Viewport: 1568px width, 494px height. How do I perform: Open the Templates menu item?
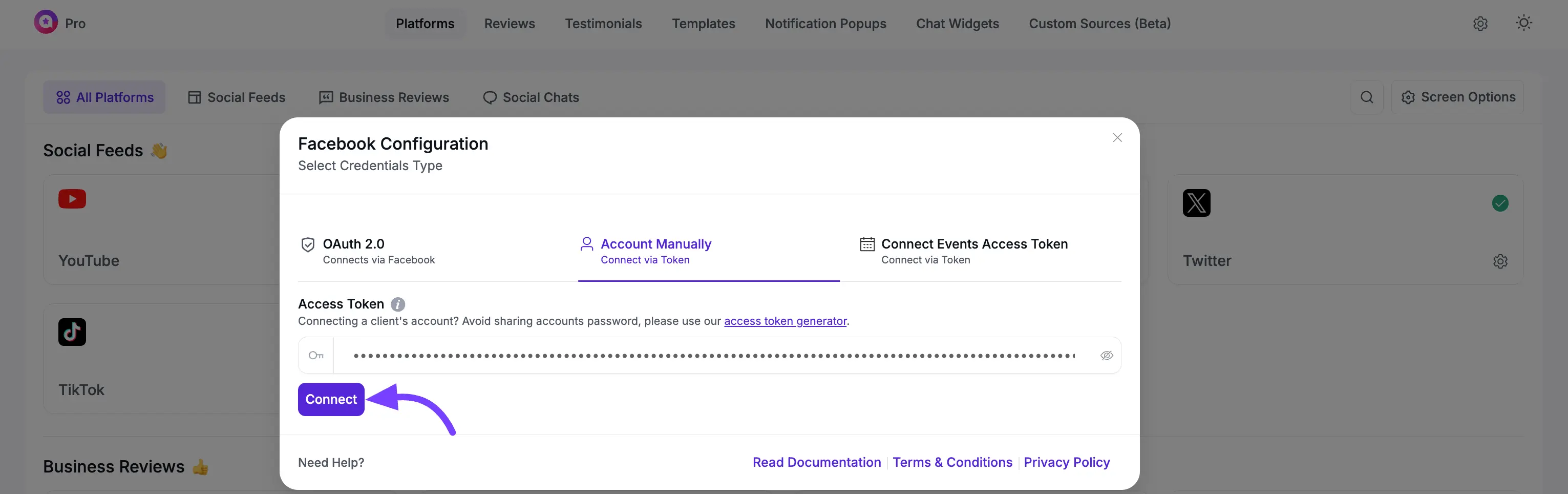click(703, 23)
